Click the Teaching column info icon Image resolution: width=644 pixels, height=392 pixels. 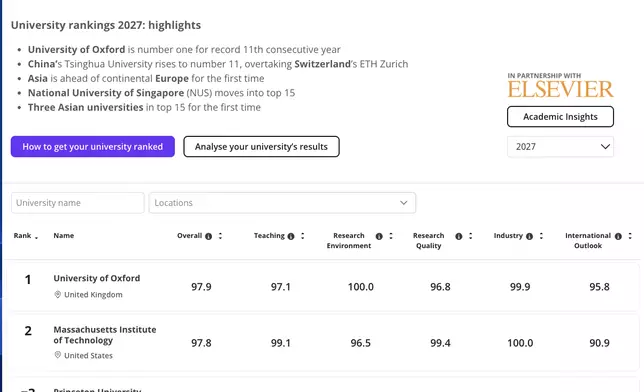[291, 236]
